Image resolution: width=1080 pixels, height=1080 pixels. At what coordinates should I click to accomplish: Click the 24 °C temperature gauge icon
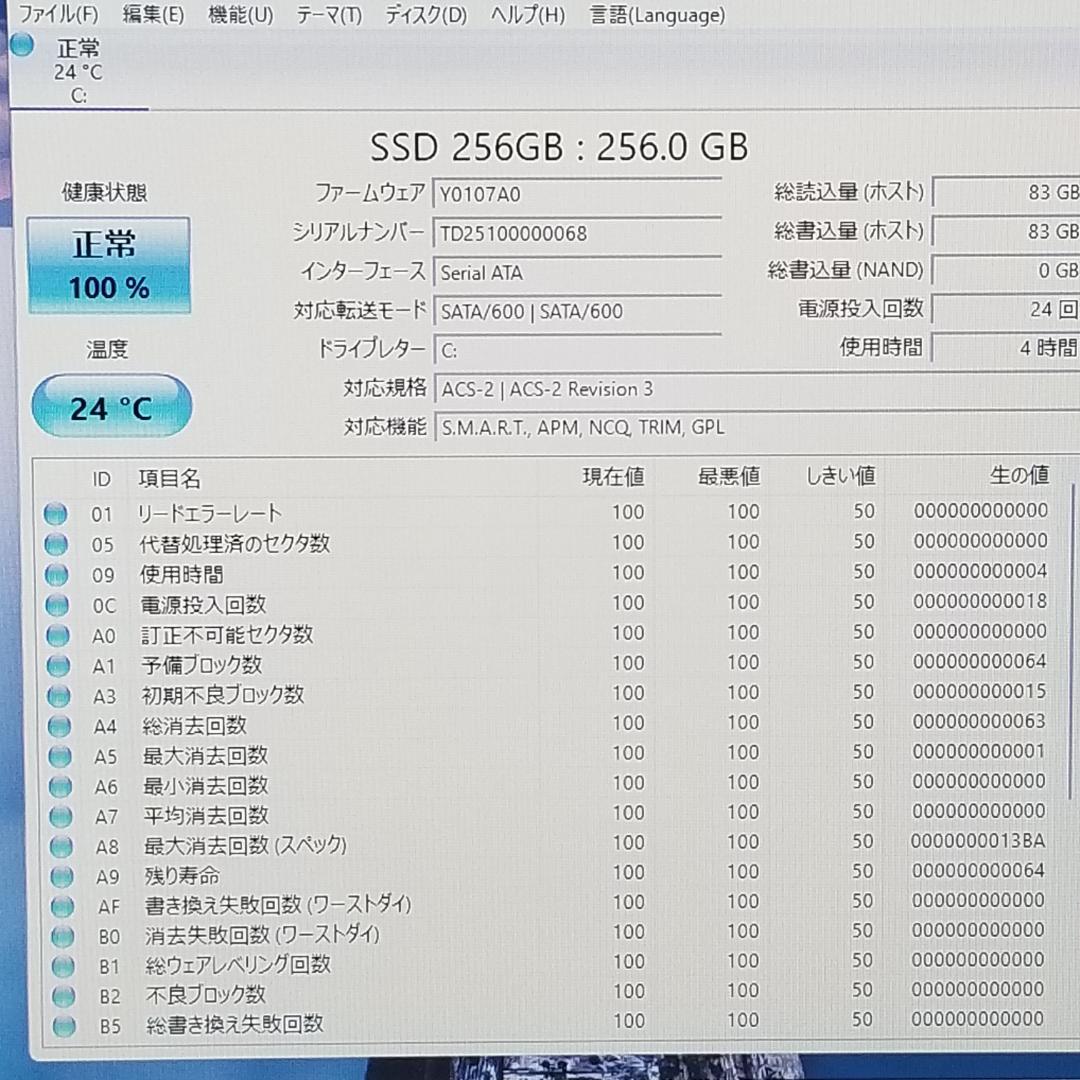111,405
